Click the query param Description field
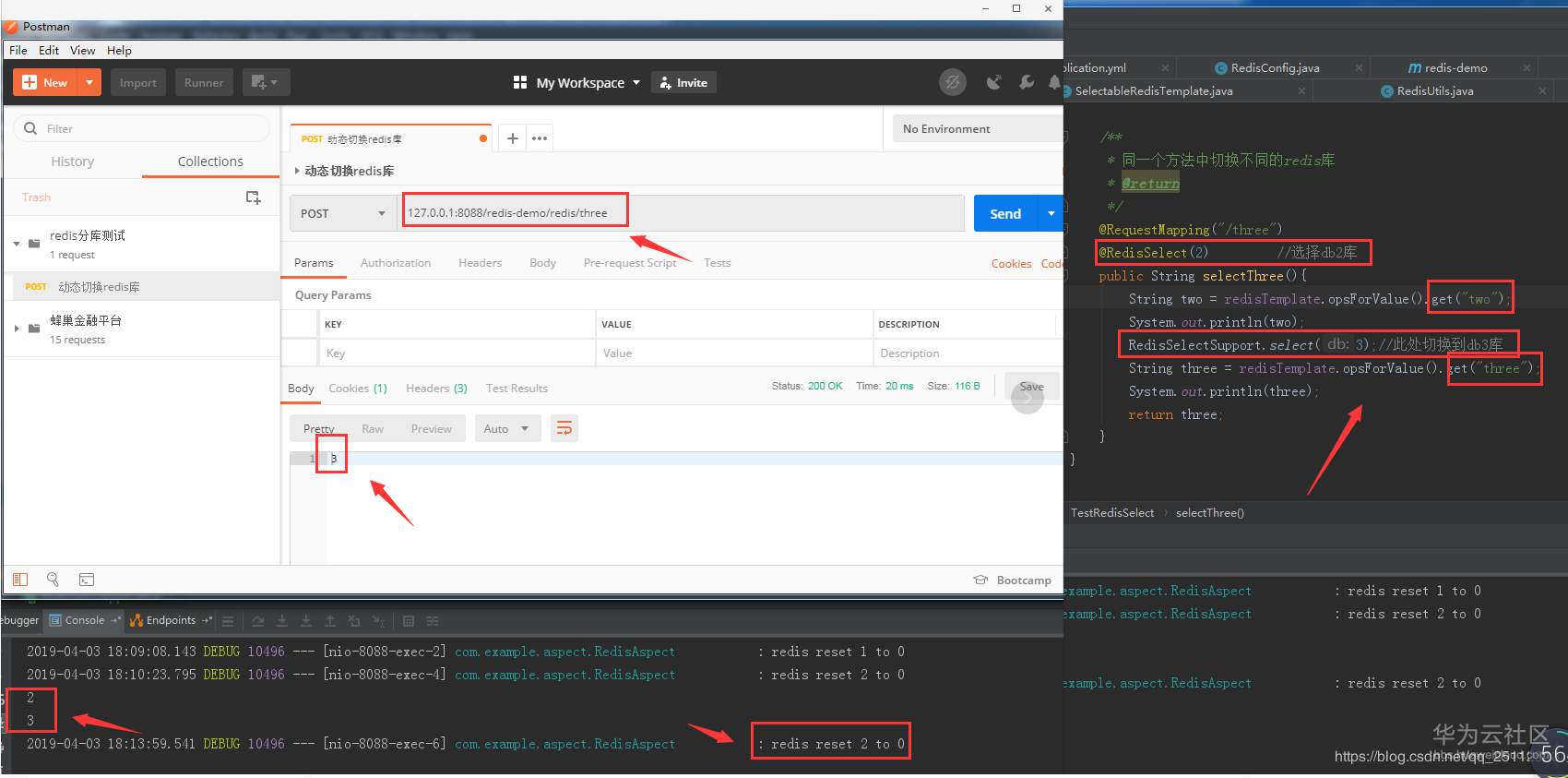The image size is (1568, 778). pos(967,353)
